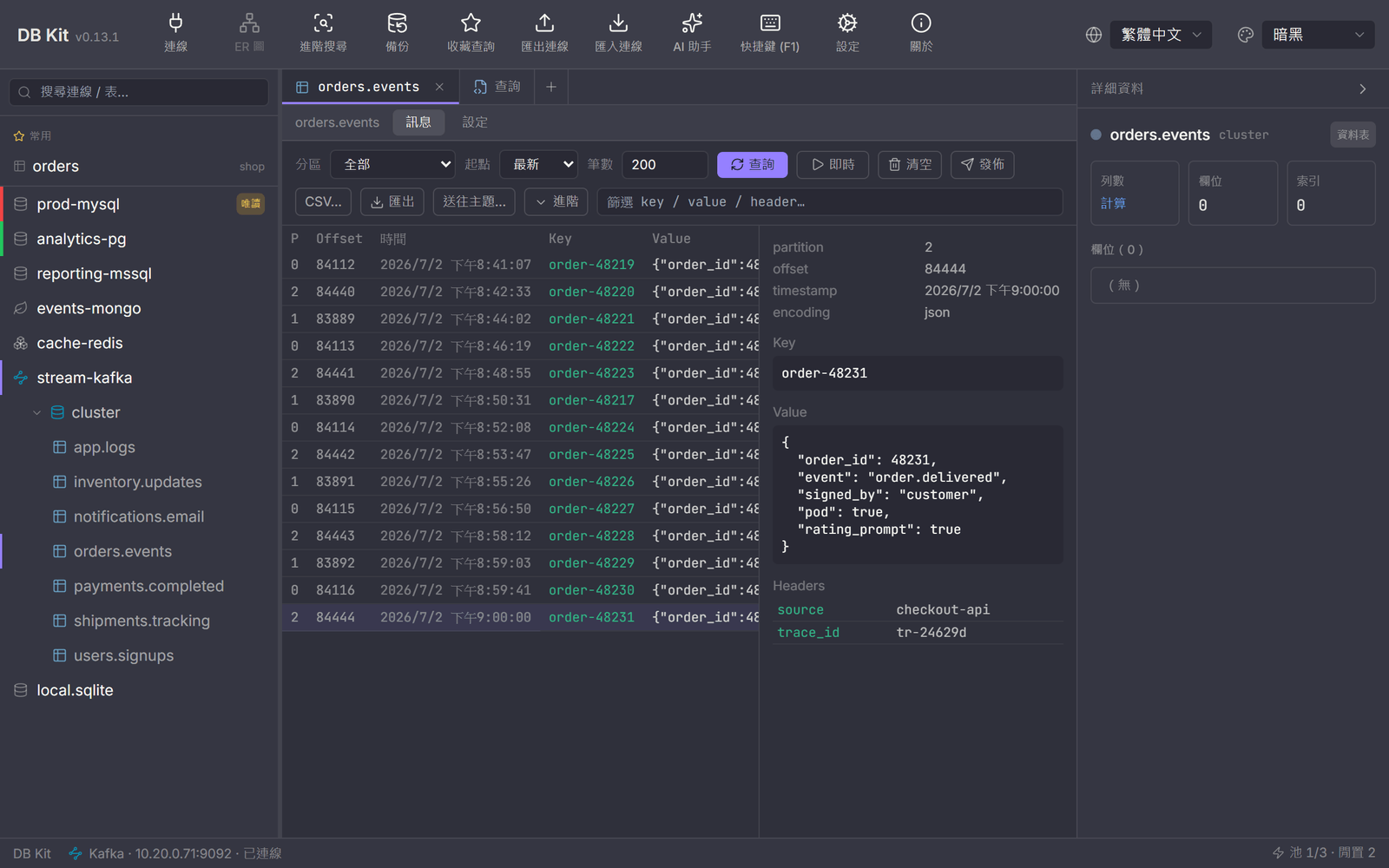Select the prod-mysql connection
This screenshot has width=1389, height=868.
[x=139, y=204]
